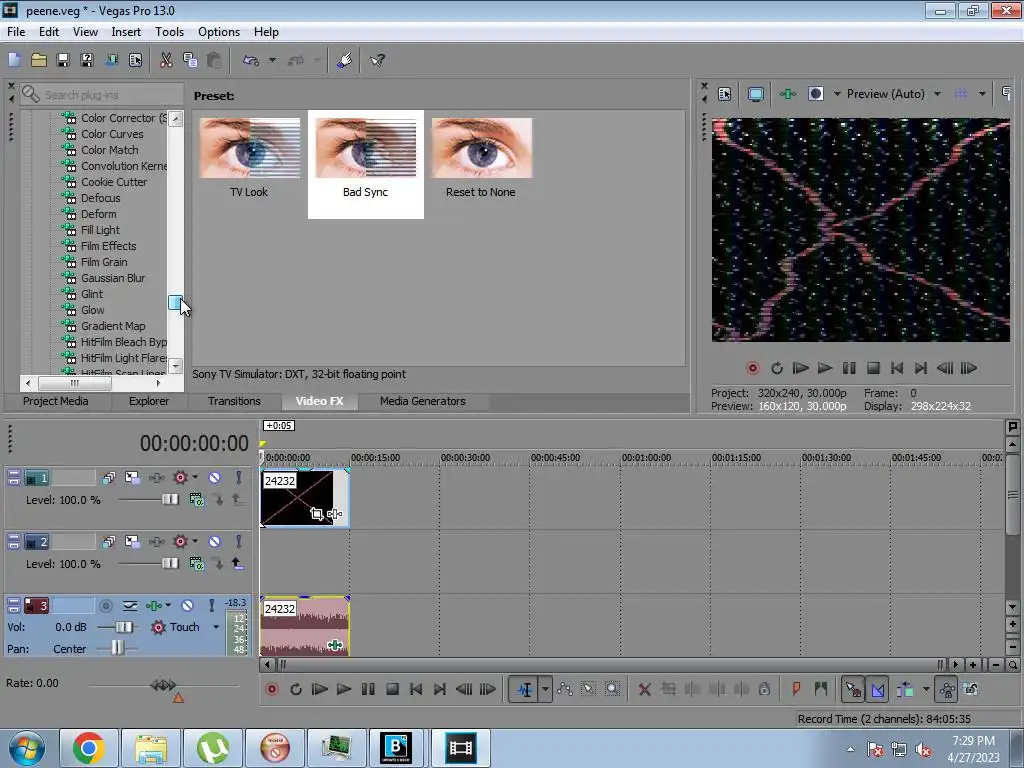Viewport: 1024px width, 768px height.
Task: Arm audio track 3 for record
Action: tap(106, 606)
